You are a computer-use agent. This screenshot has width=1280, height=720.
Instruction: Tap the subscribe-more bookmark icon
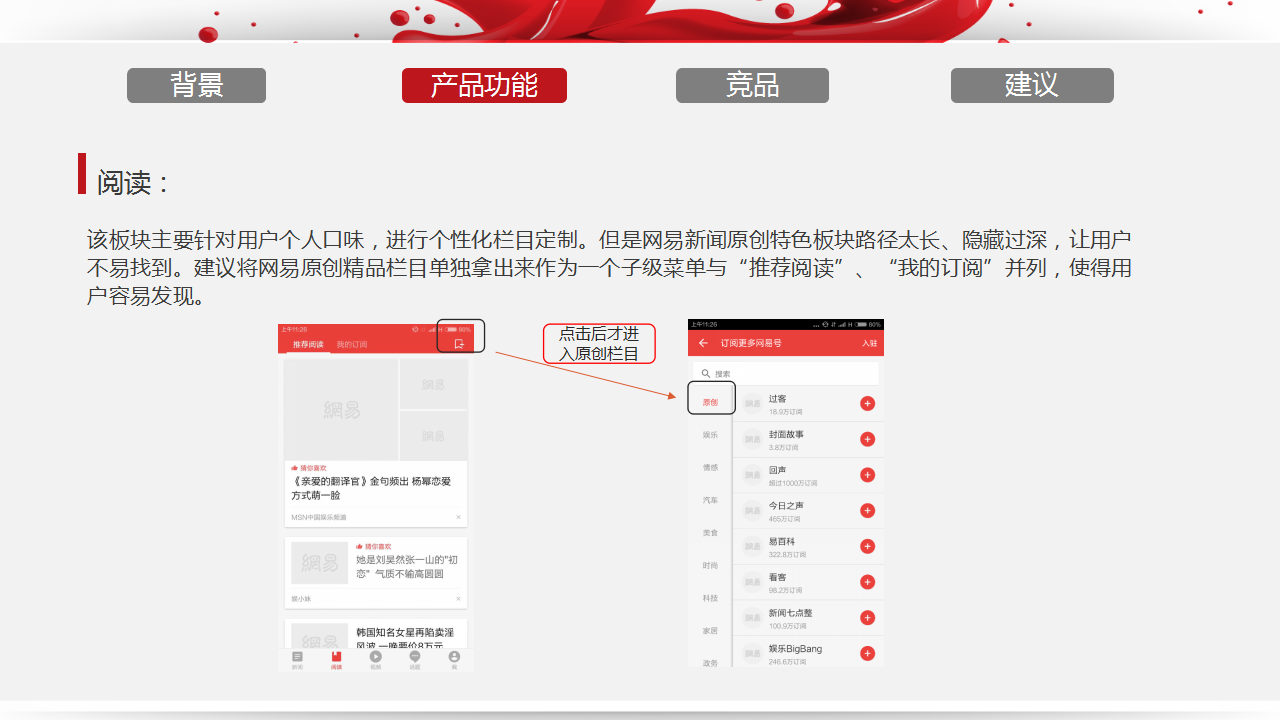pos(459,344)
